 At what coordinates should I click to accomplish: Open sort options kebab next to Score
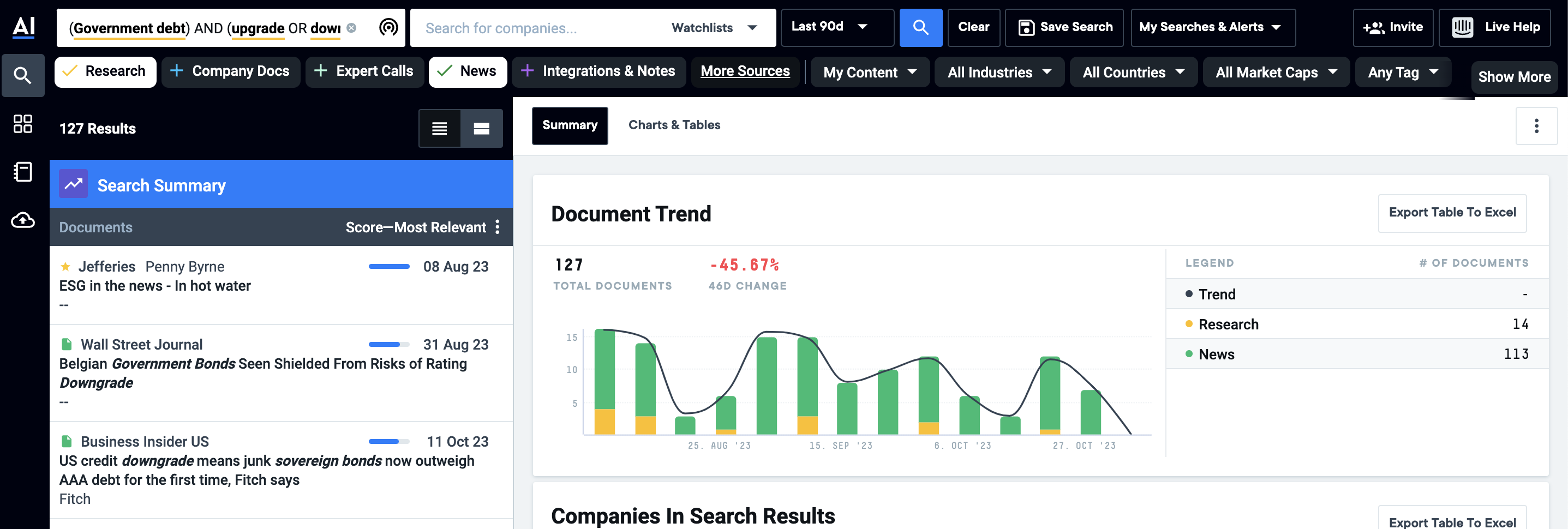[x=498, y=227]
